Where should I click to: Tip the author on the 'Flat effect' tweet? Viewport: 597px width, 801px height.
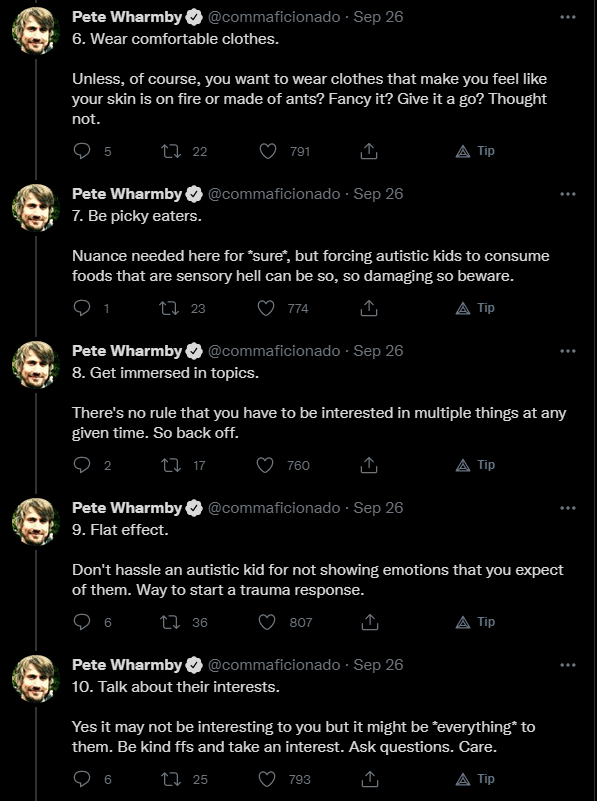[475, 622]
